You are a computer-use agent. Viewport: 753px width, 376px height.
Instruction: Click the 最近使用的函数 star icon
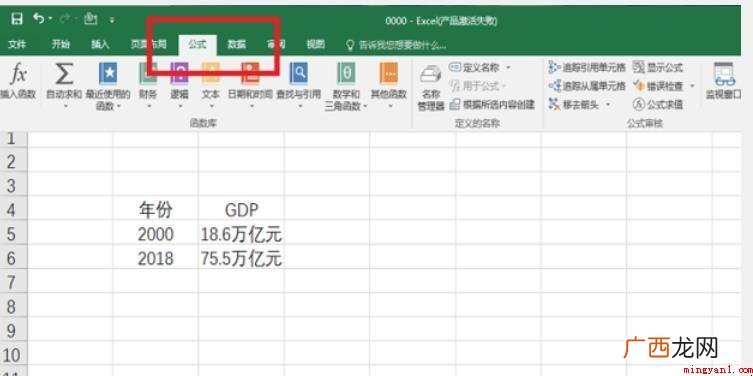tap(108, 73)
